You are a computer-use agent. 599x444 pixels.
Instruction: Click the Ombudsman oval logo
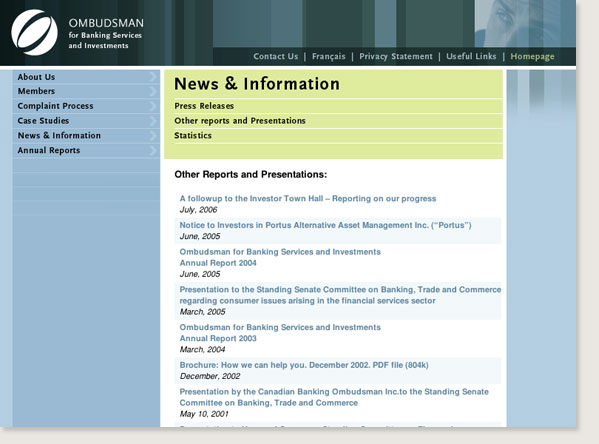(x=34, y=32)
